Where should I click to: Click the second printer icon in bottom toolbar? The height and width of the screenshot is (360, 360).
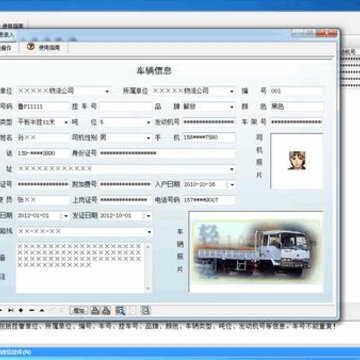click(106, 310)
